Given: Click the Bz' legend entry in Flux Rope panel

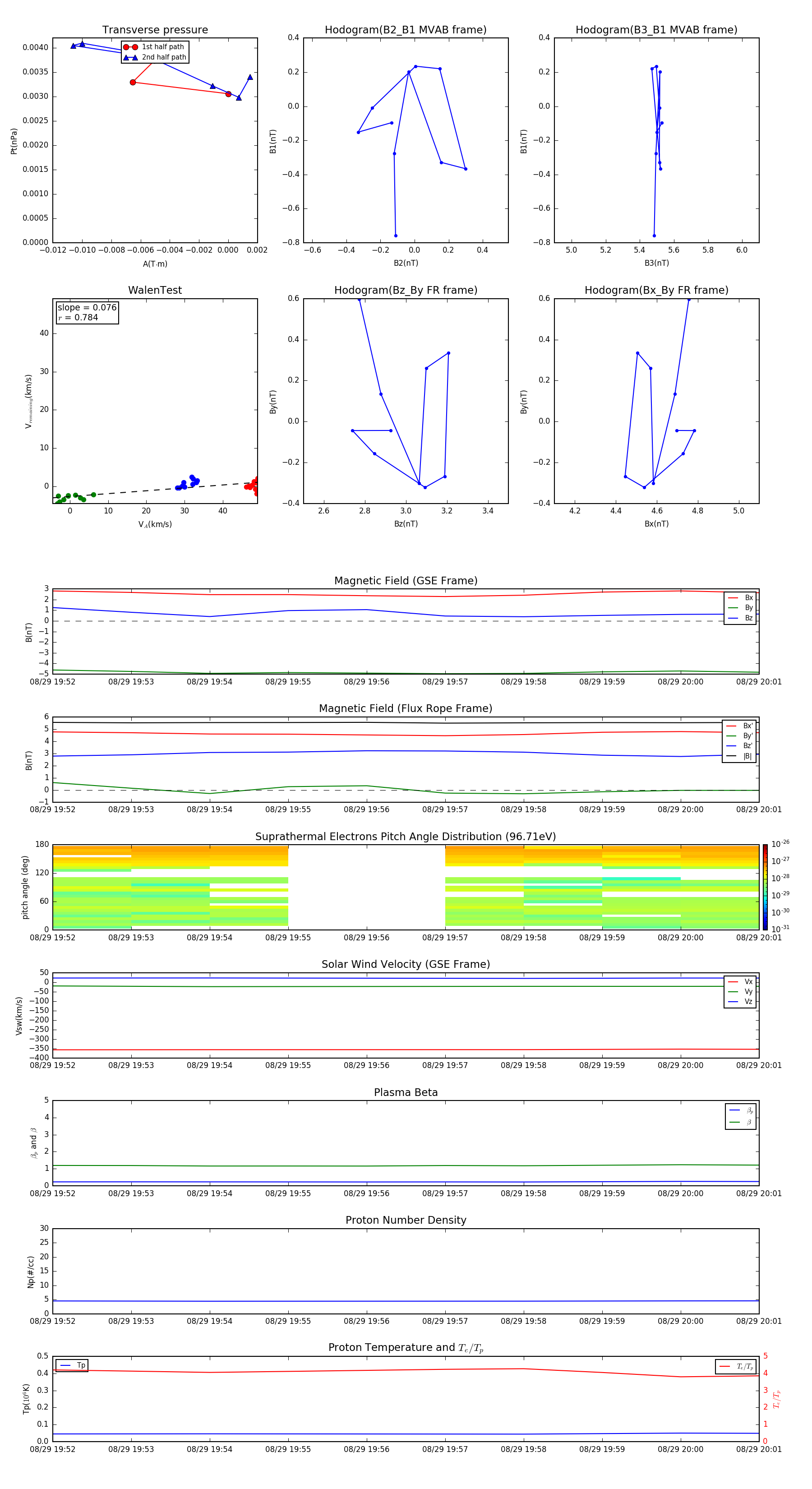Looking at the screenshot, I should 739,746.
